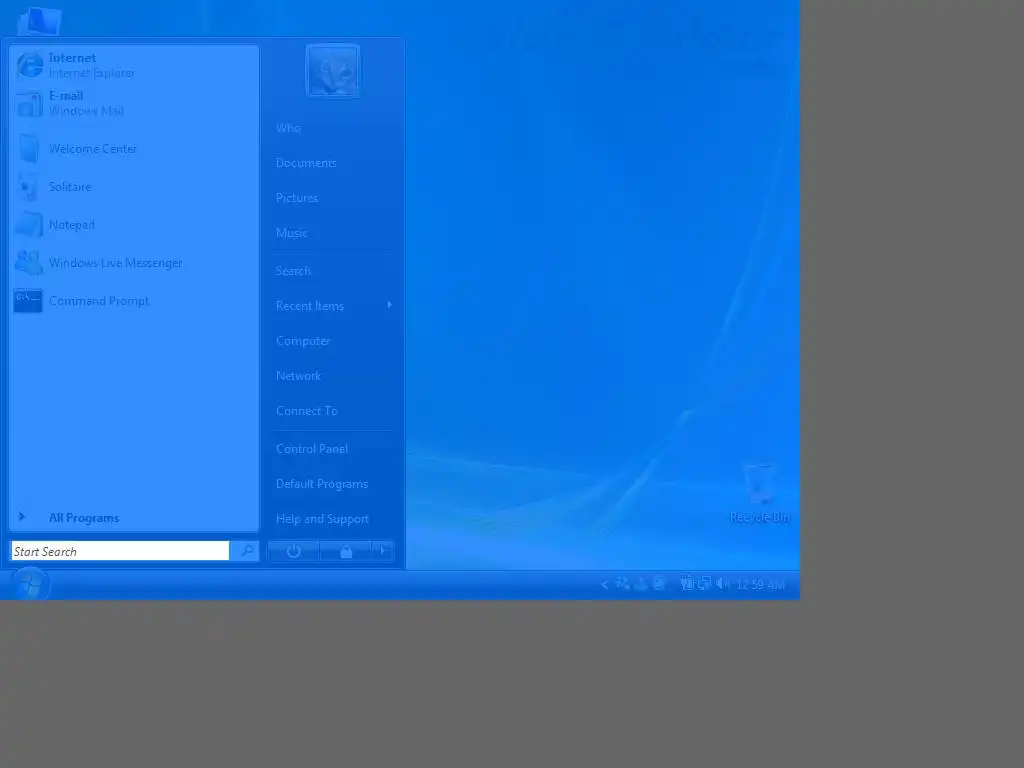
Task: Click the magnifier search button
Action: (245, 551)
